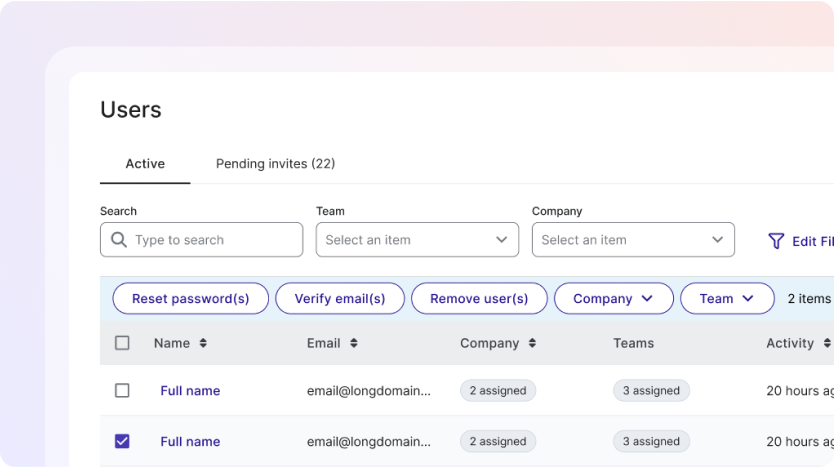Check the first row's checkbox
The image size is (834, 467).
pyautogui.click(x=122, y=391)
